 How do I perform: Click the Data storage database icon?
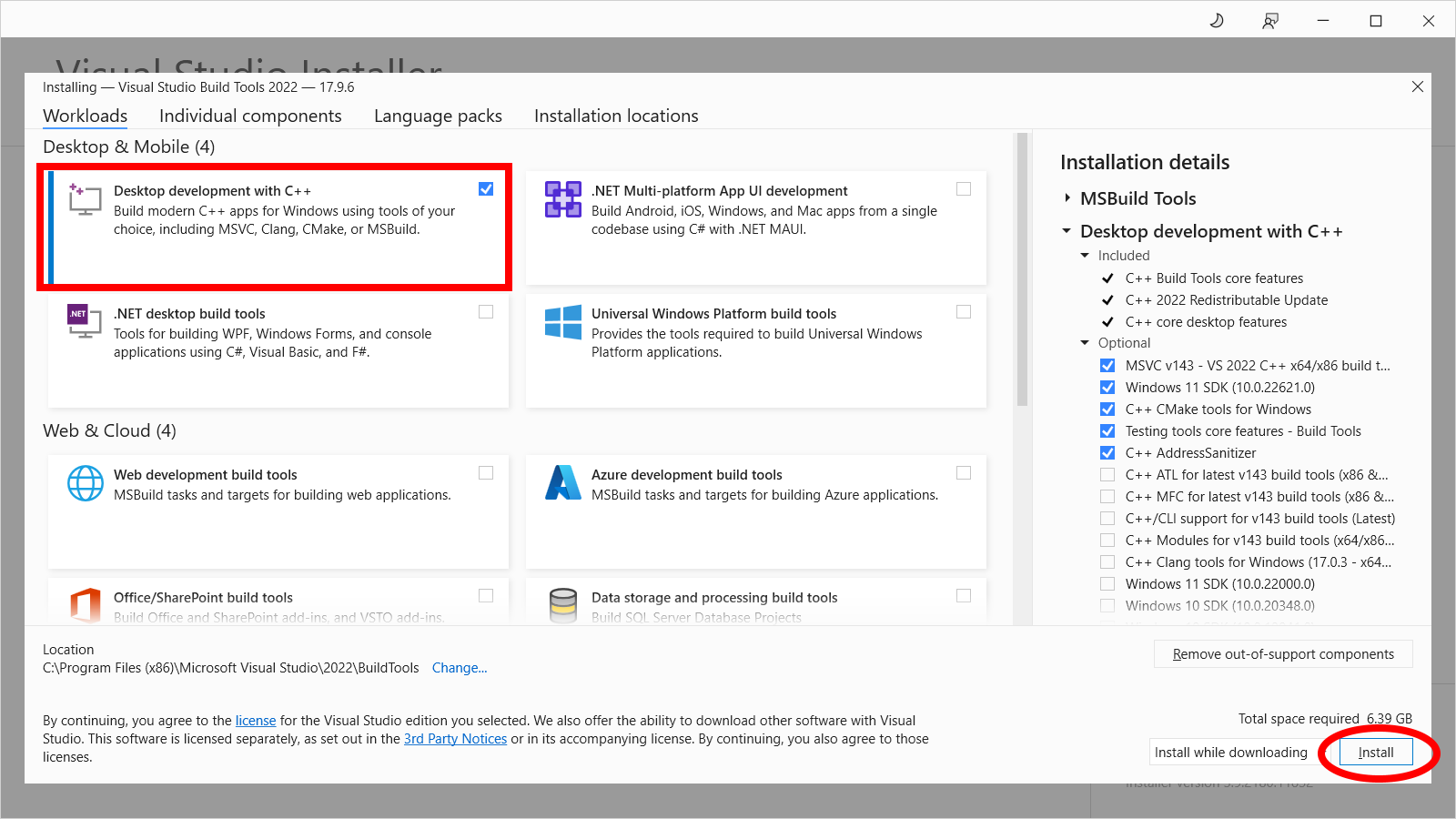pos(563,605)
